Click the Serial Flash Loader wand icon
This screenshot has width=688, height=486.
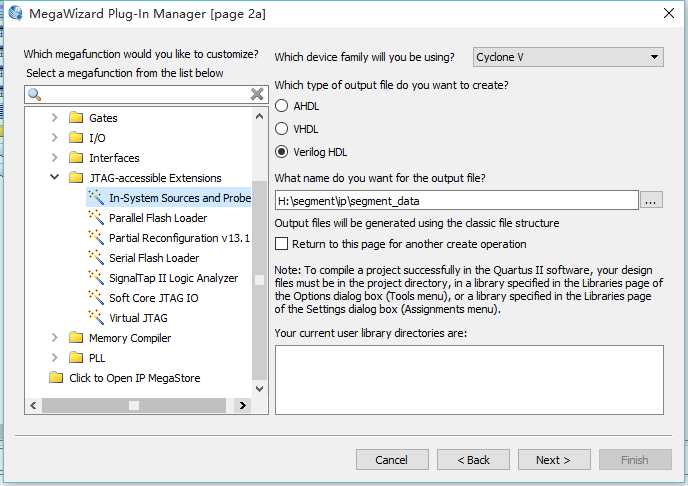click(96, 257)
